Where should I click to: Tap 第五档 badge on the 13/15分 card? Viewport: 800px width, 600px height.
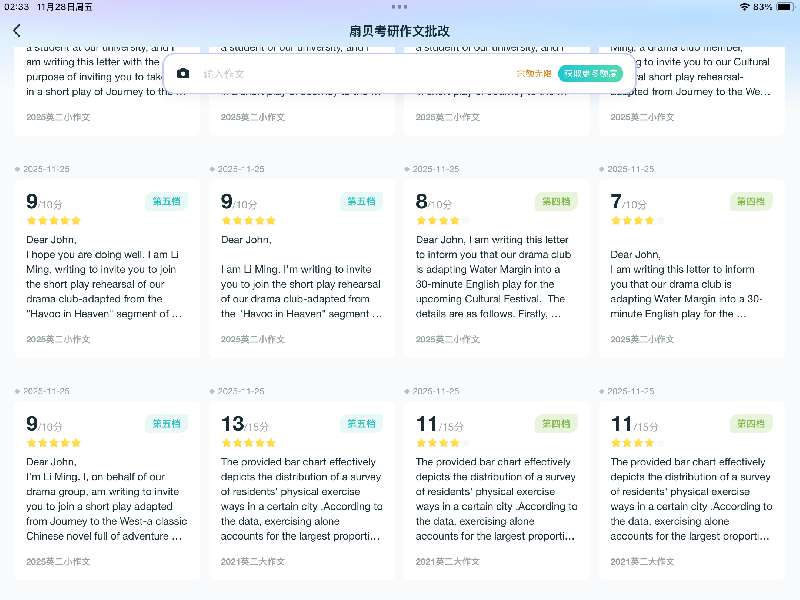(x=361, y=423)
